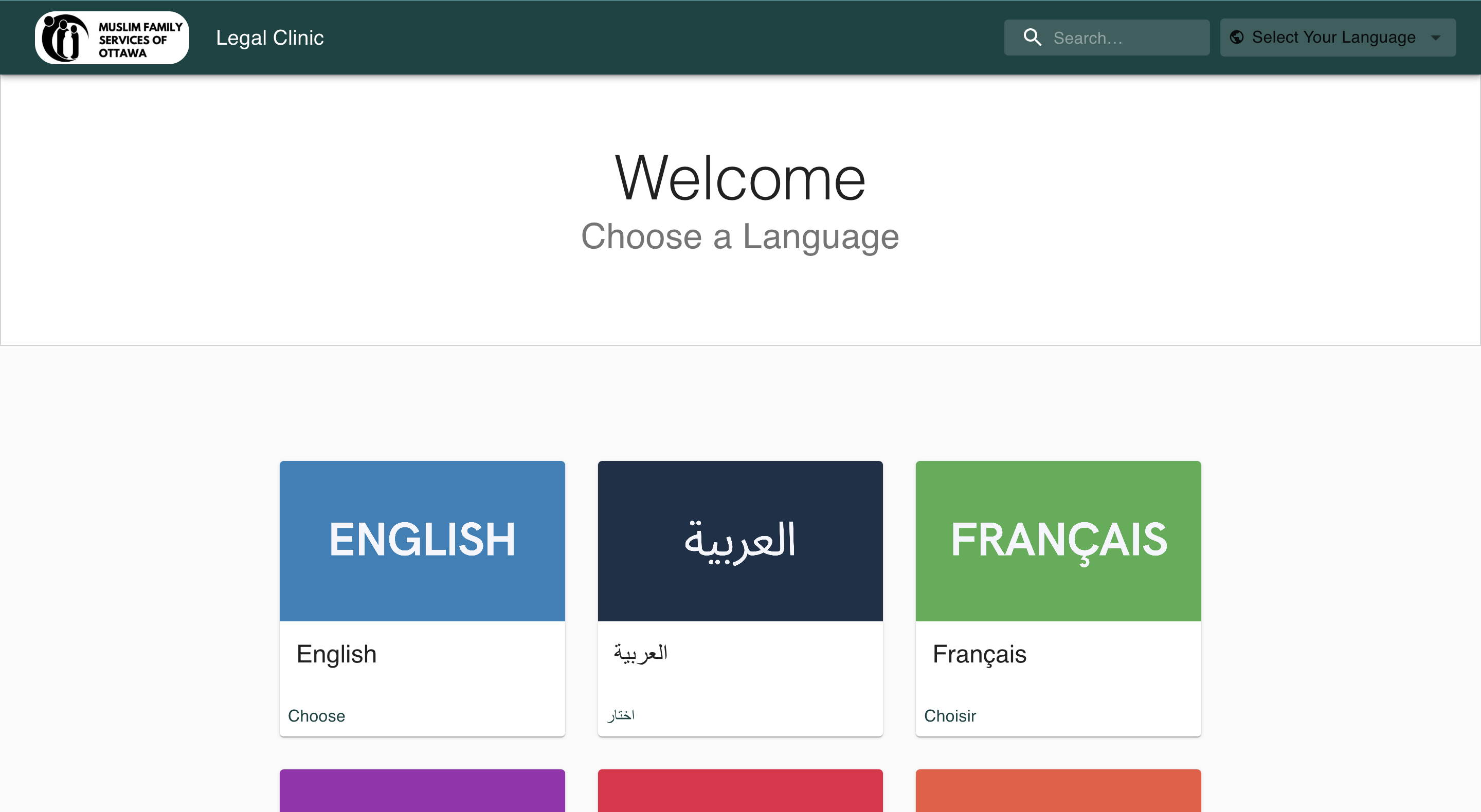Viewport: 1481px width, 812px height.
Task: Open the orange language card at bottom
Action: 1058,791
